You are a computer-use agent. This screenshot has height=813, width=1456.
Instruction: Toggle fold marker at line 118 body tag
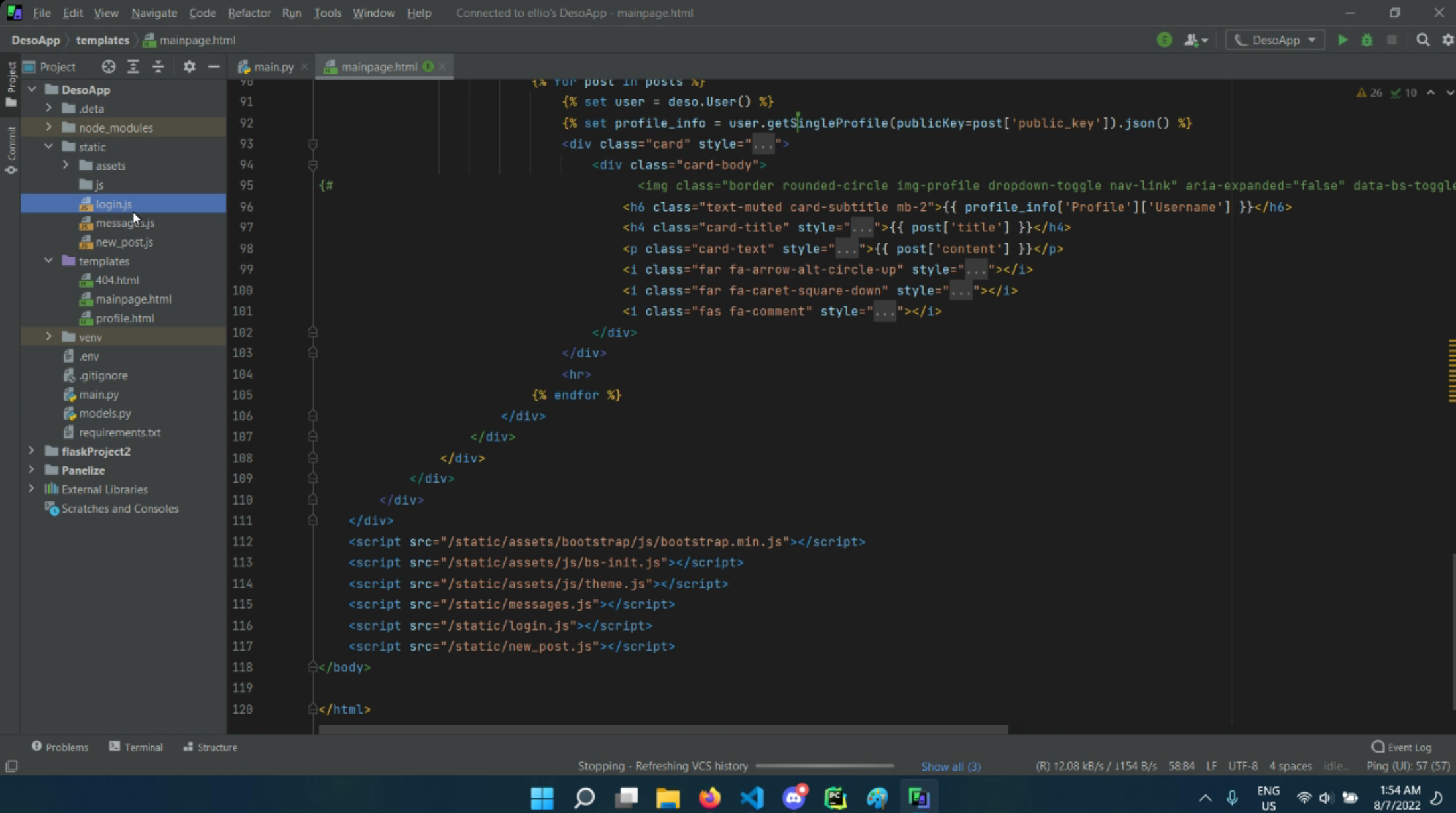click(313, 667)
